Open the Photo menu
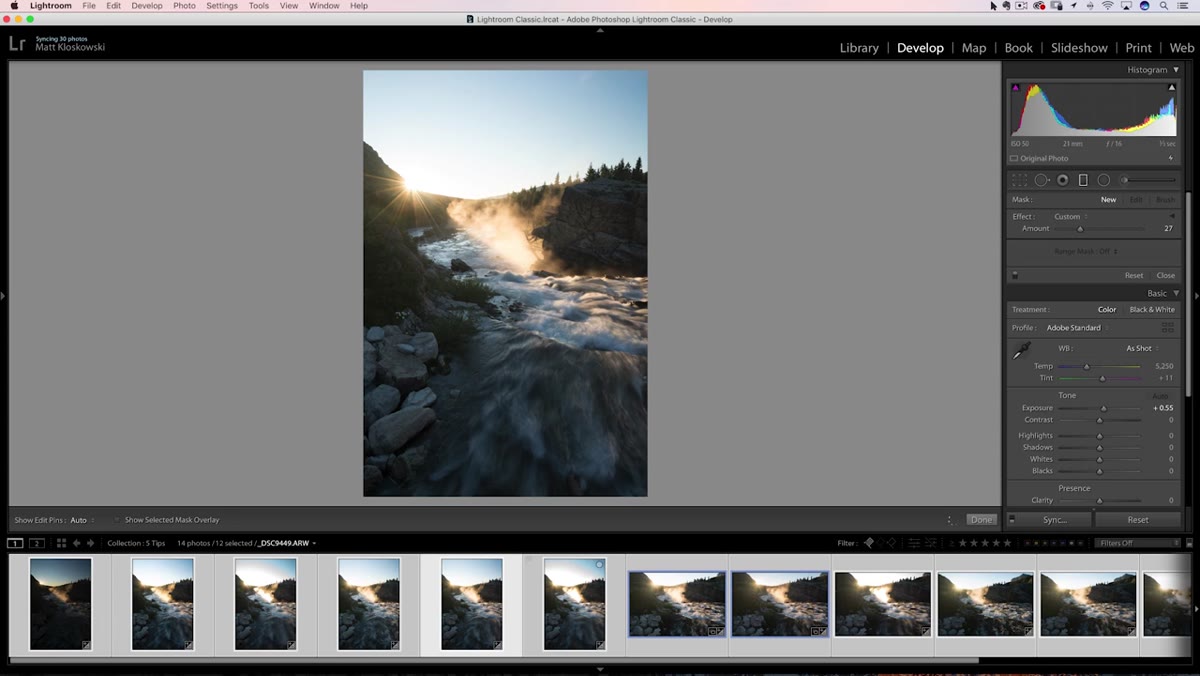The width and height of the screenshot is (1200, 676). pyautogui.click(x=184, y=6)
